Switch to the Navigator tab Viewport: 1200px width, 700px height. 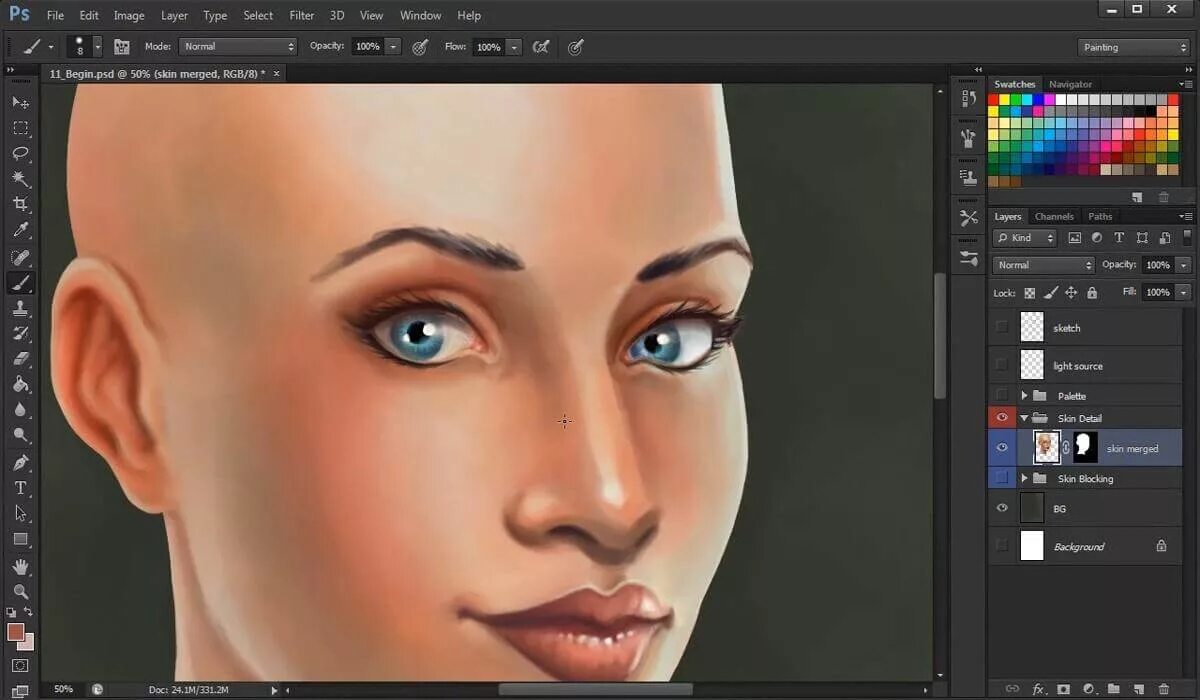pyautogui.click(x=1070, y=84)
